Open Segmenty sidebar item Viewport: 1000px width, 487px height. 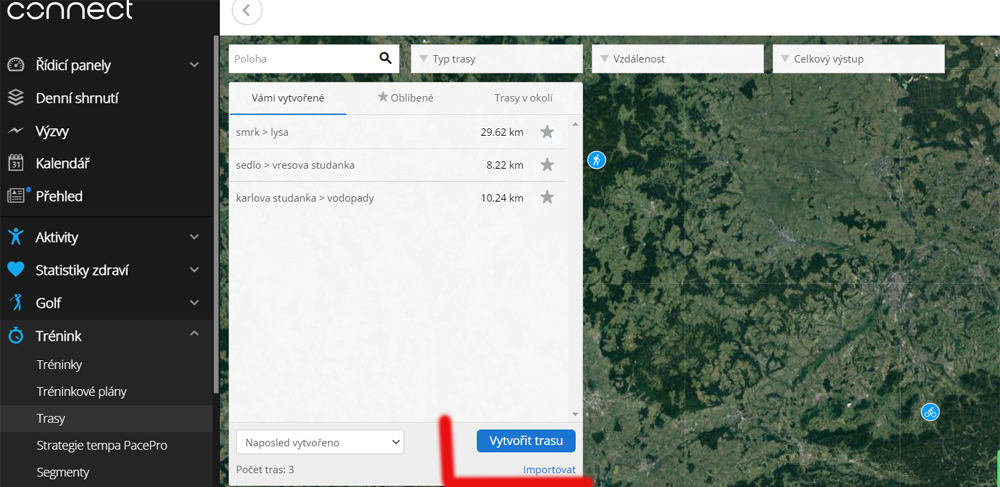tap(62, 472)
